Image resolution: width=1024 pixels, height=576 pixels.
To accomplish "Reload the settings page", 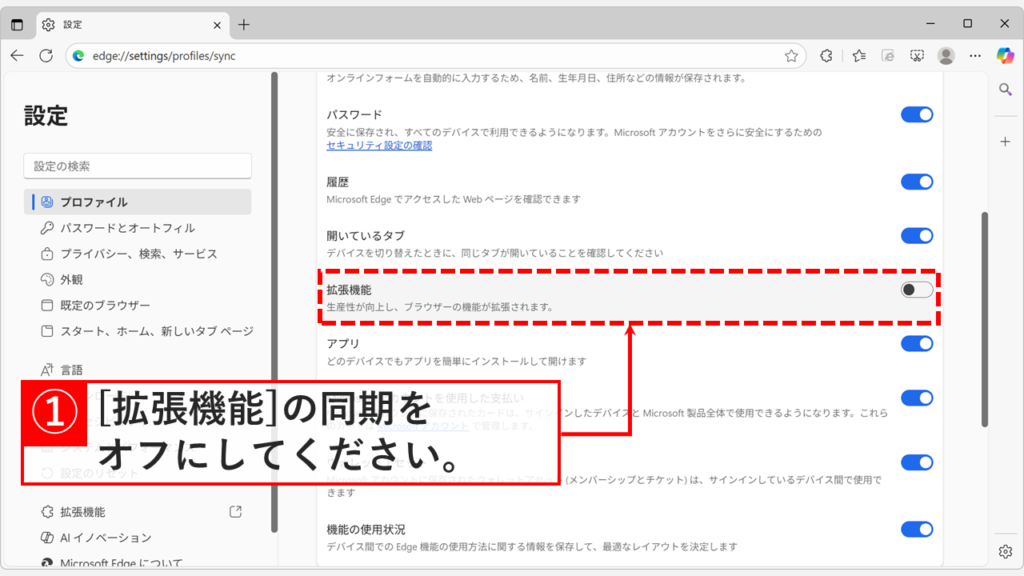I will pyautogui.click(x=45, y=57).
